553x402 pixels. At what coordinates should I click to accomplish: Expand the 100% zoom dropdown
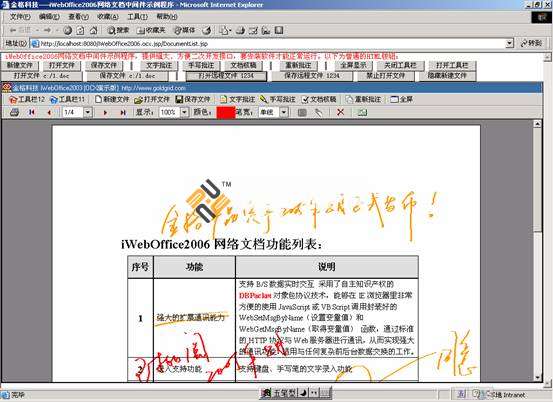pos(184,112)
